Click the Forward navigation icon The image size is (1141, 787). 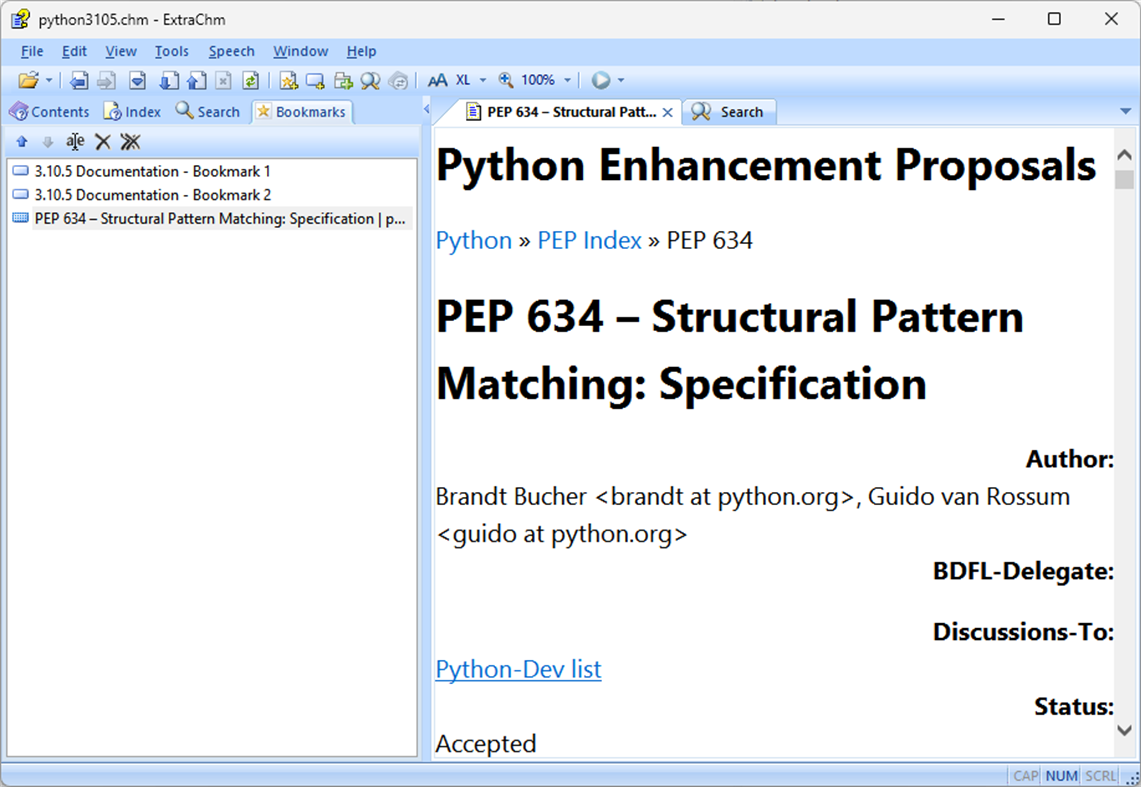pos(107,81)
